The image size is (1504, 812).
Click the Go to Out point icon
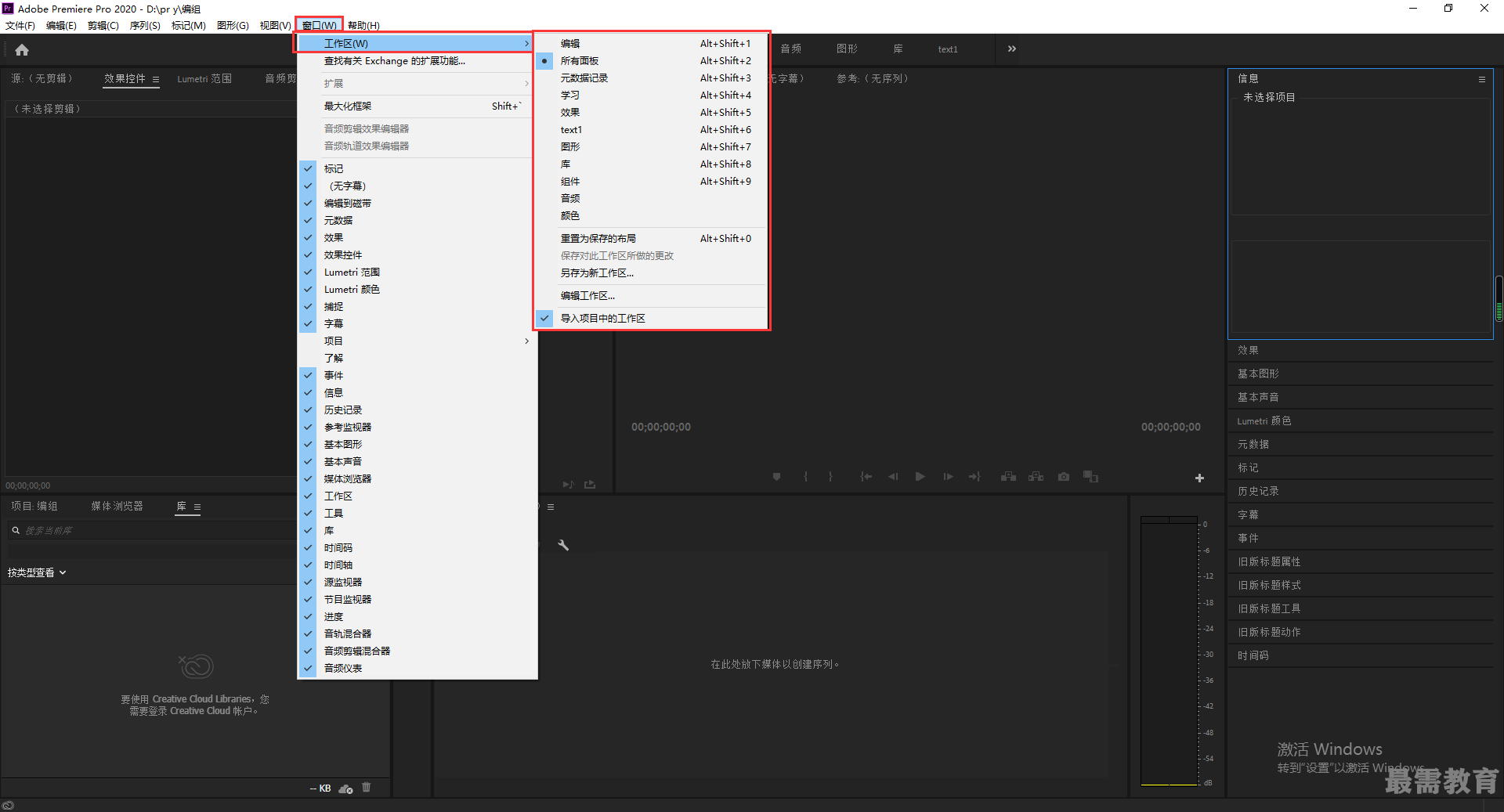974,476
